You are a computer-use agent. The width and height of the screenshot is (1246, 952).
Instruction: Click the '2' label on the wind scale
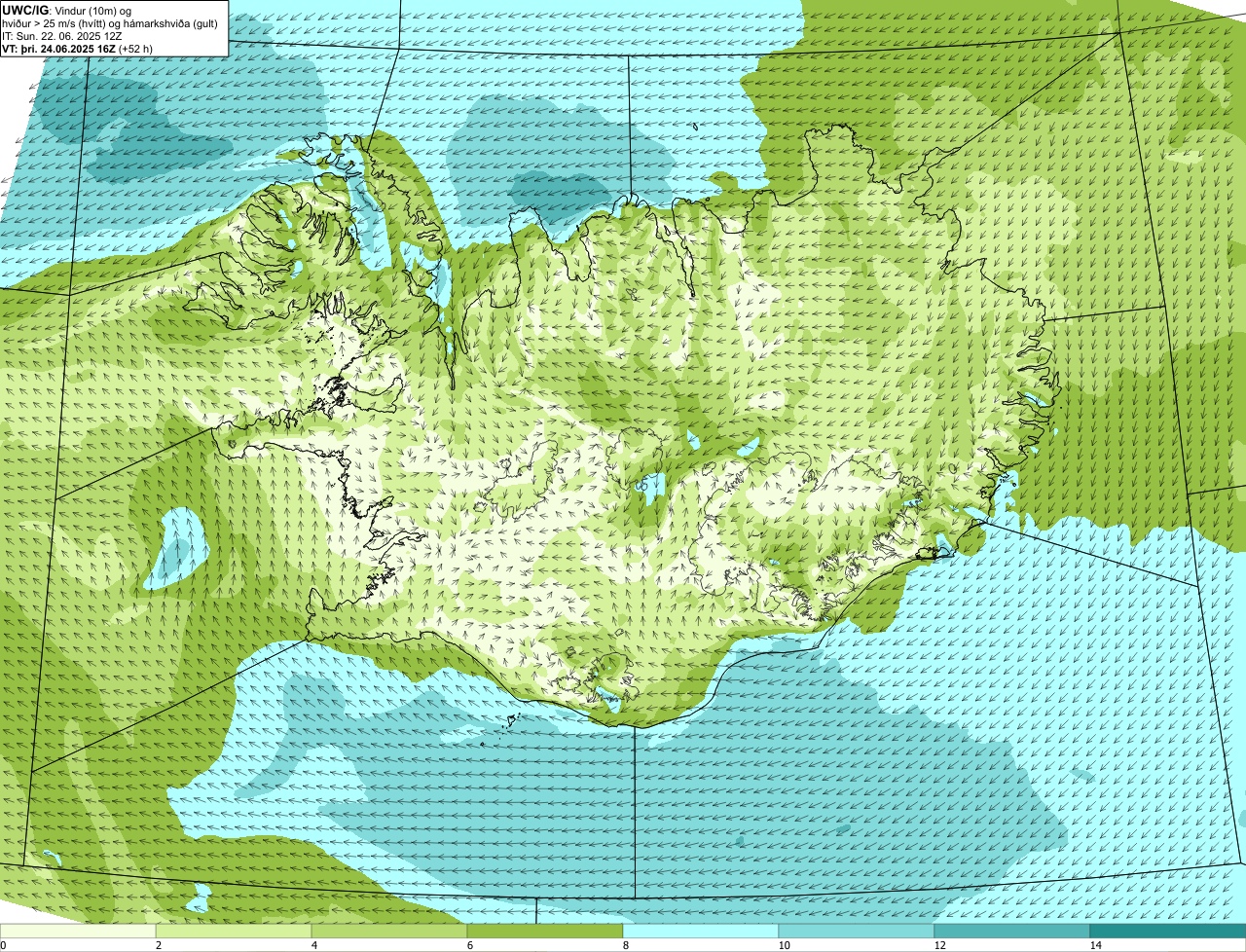click(158, 945)
